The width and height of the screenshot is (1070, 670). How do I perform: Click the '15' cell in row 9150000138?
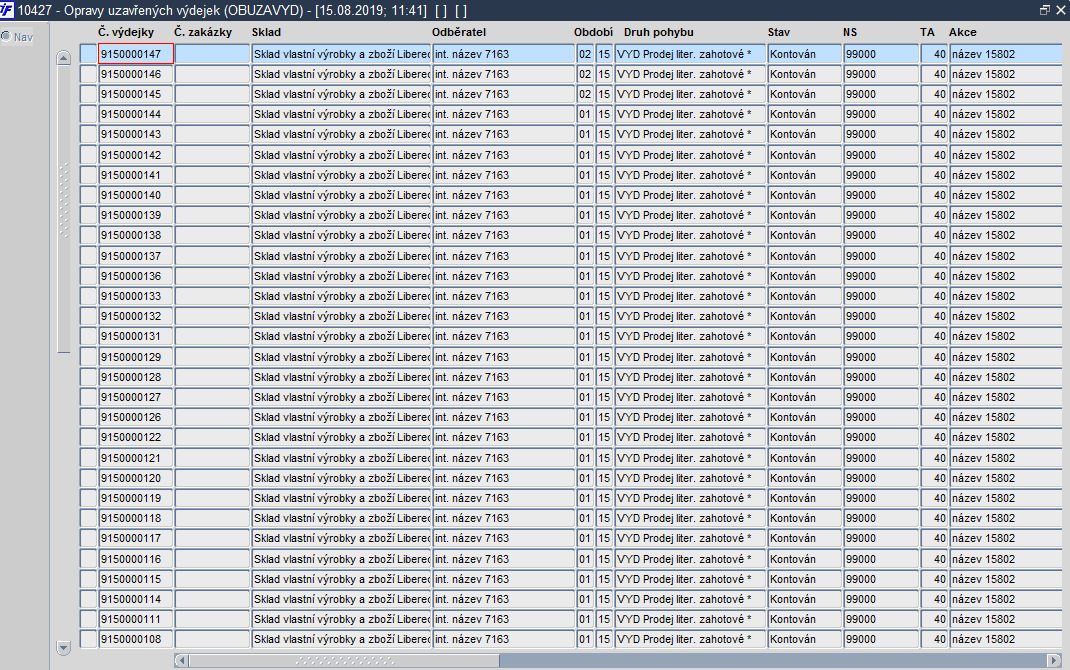click(604, 235)
